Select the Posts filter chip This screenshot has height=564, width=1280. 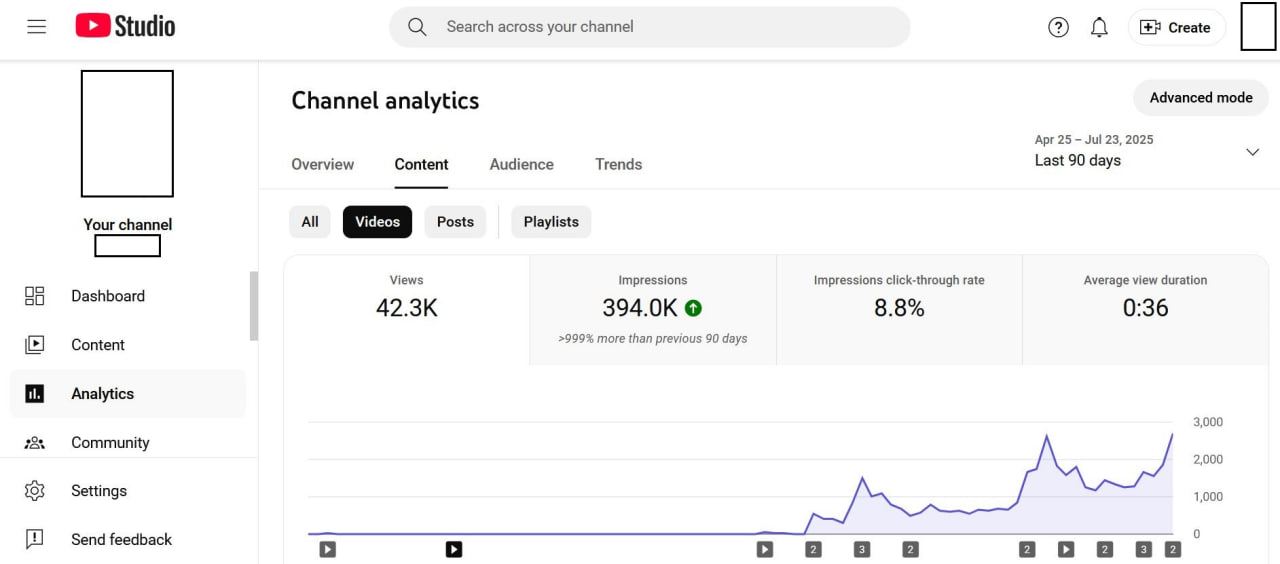pos(455,222)
